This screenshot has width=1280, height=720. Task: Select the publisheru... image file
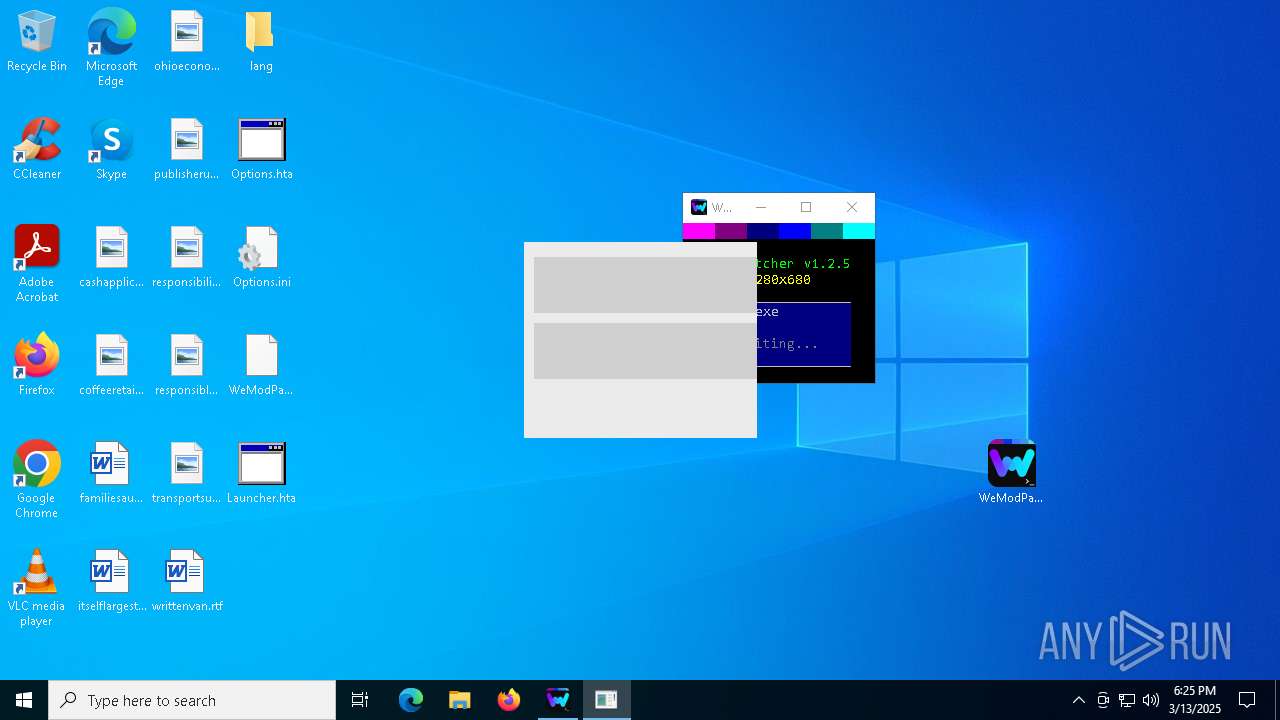click(x=187, y=150)
